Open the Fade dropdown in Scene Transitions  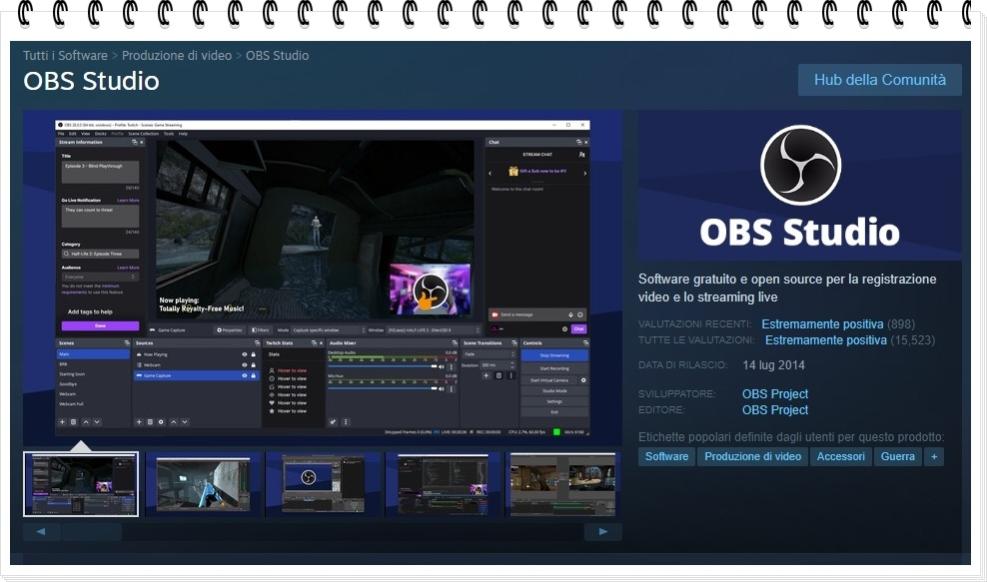pyautogui.click(x=488, y=354)
